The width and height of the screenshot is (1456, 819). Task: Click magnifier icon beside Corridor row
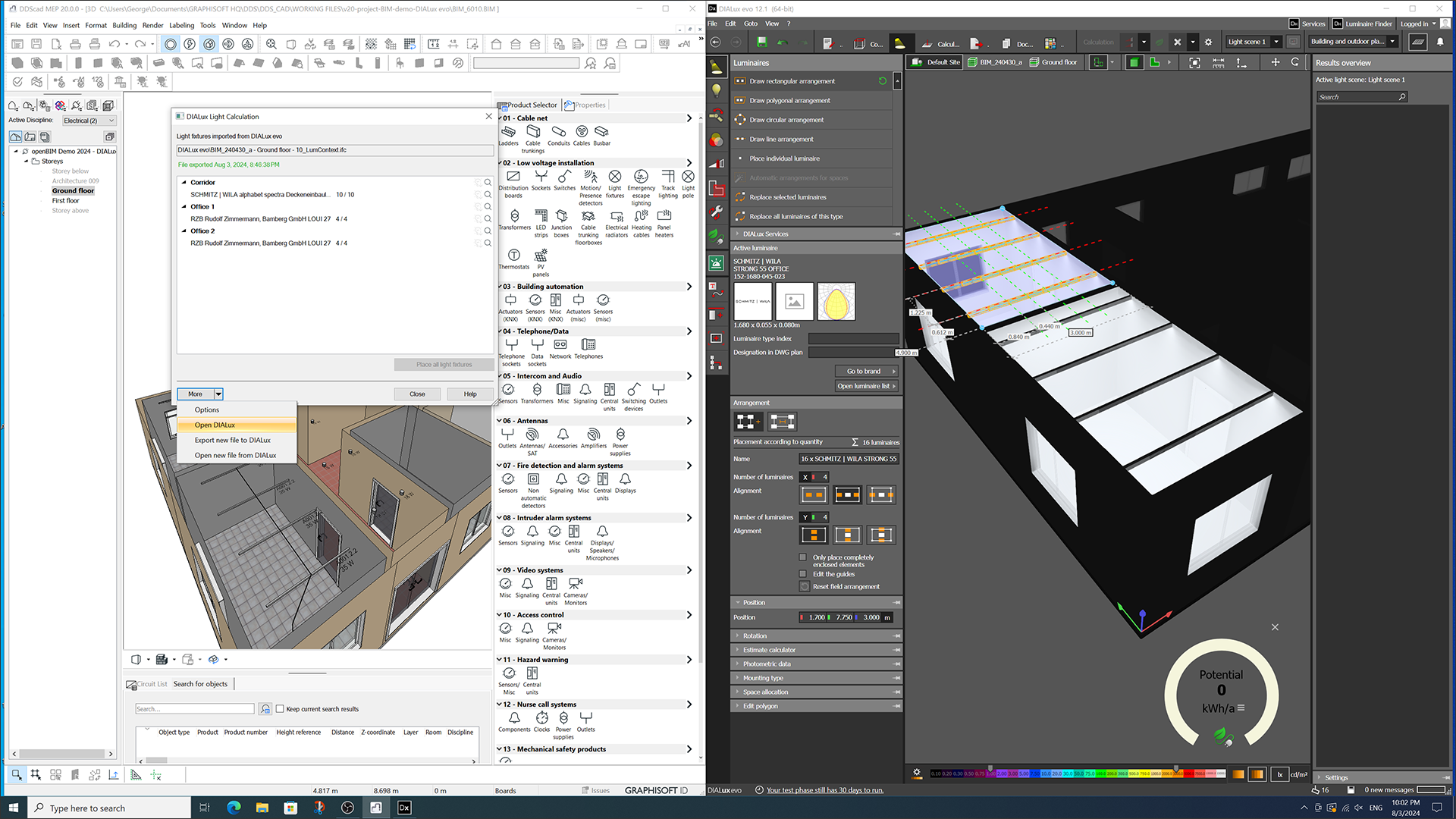[x=488, y=183]
